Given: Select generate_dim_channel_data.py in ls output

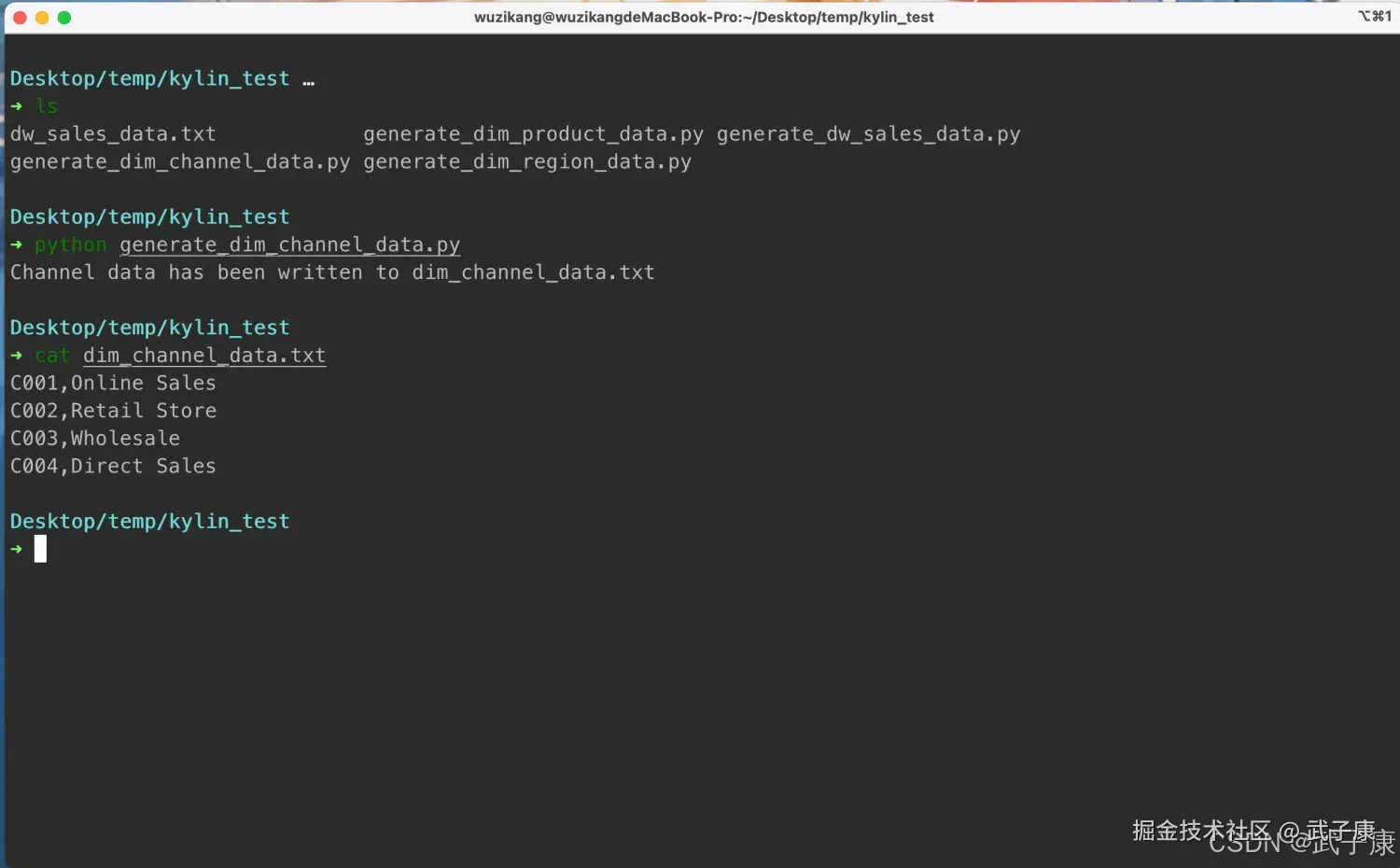Looking at the screenshot, I should (x=180, y=162).
